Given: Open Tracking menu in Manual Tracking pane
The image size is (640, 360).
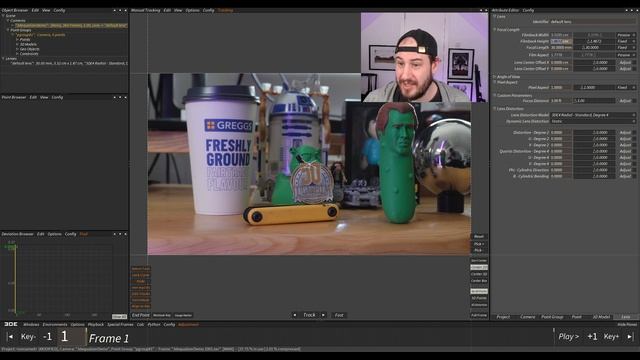Looking at the screenshot, I should [x=225, y=10].
